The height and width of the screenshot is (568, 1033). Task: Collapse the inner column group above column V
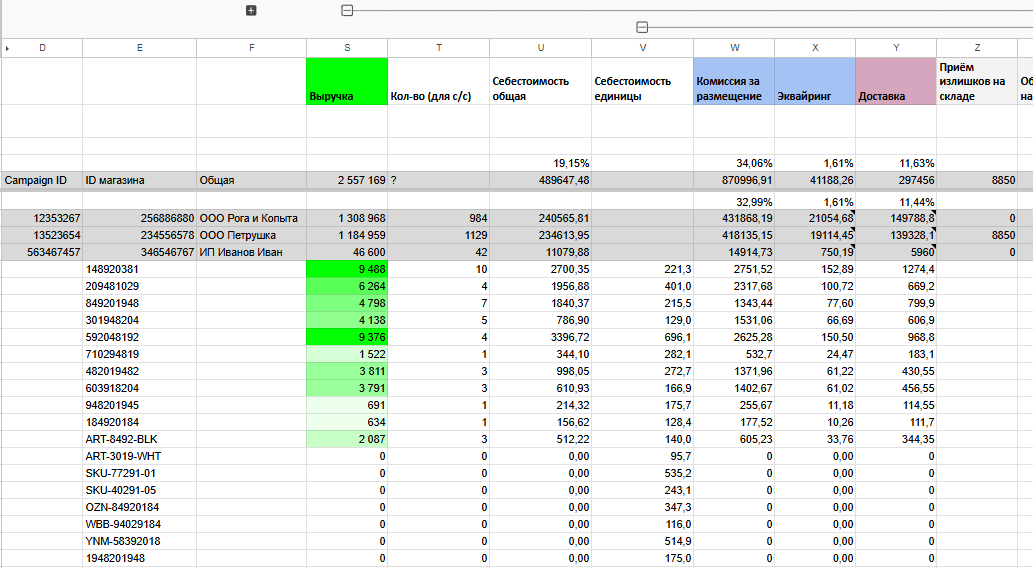point(642,27)
